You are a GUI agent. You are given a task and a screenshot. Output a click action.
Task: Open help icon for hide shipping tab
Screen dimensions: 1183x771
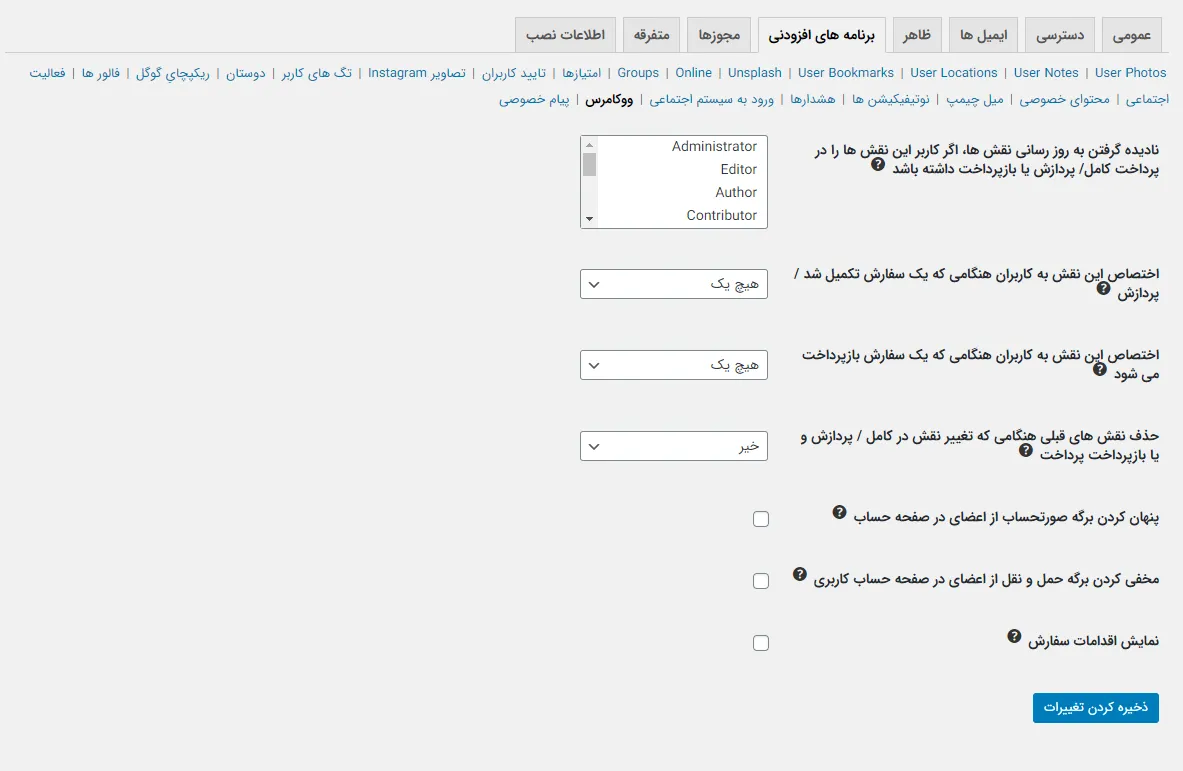point(799,574)
